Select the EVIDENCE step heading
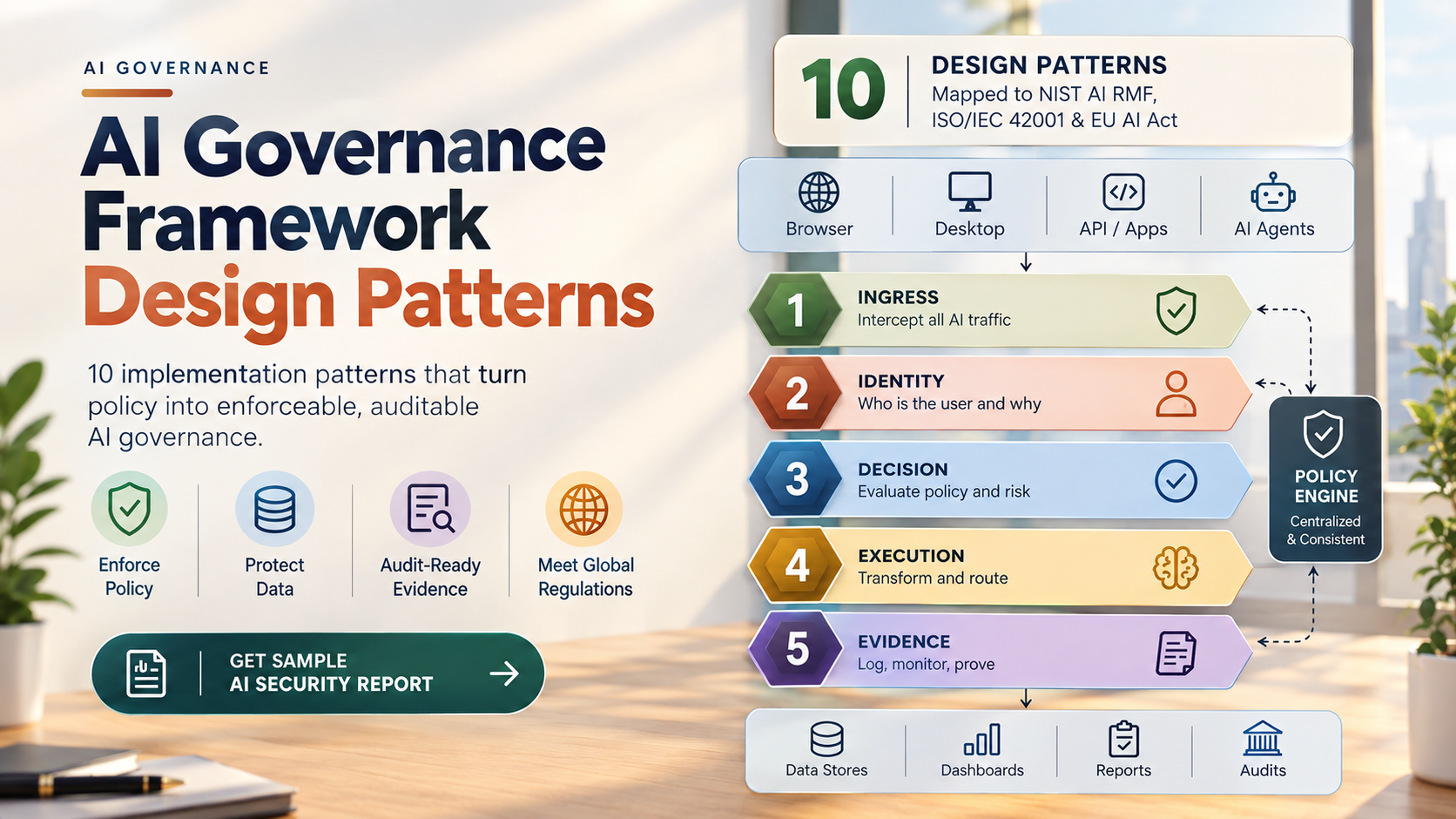This screenshot has width=1456, height=819. coord(904,641)
